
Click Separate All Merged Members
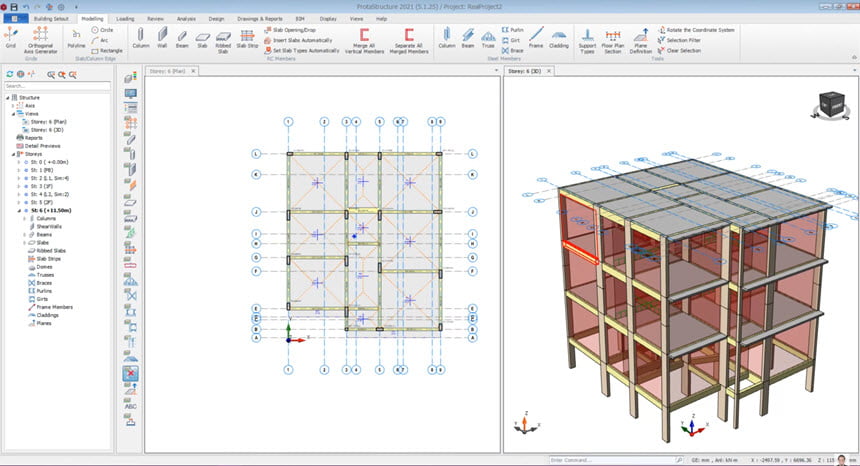click(x=409, y=40)
